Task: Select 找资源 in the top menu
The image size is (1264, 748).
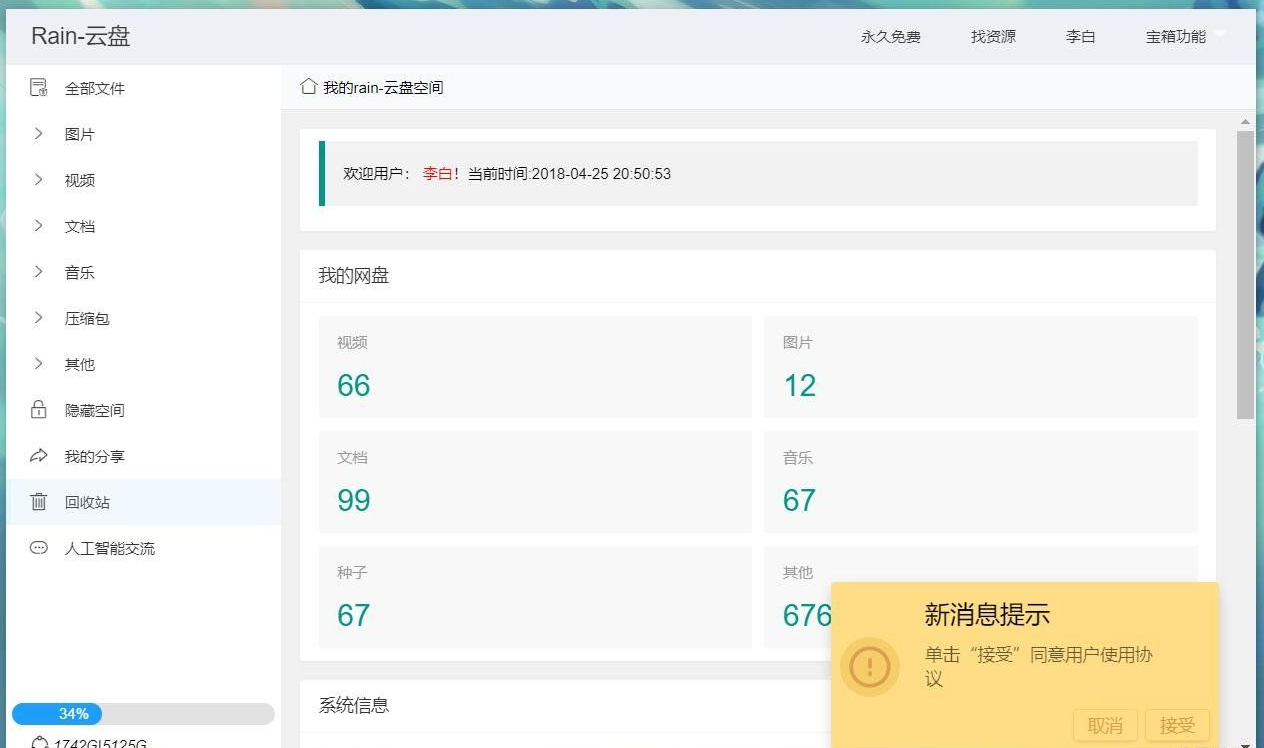Action: click(992, 36)
